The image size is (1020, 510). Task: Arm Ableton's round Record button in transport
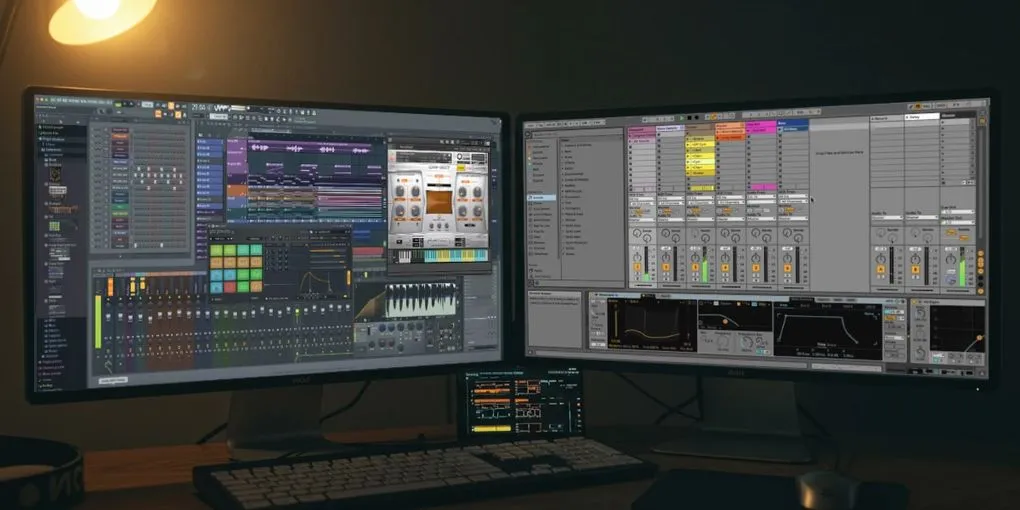[x=697, y=118]
